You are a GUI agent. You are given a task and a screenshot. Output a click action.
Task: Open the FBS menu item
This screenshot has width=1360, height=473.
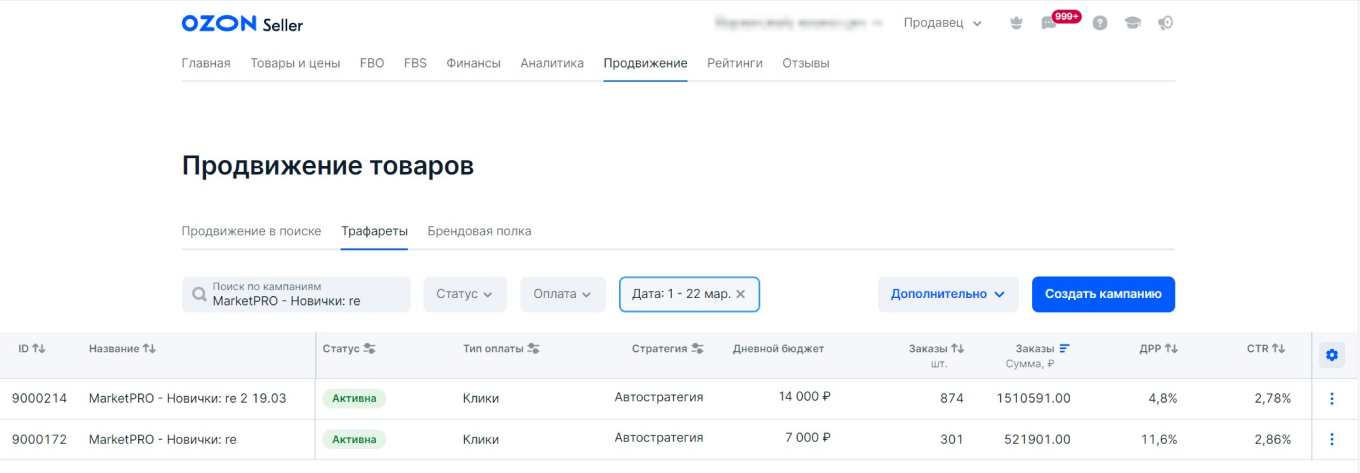click(x=415, y=63)
